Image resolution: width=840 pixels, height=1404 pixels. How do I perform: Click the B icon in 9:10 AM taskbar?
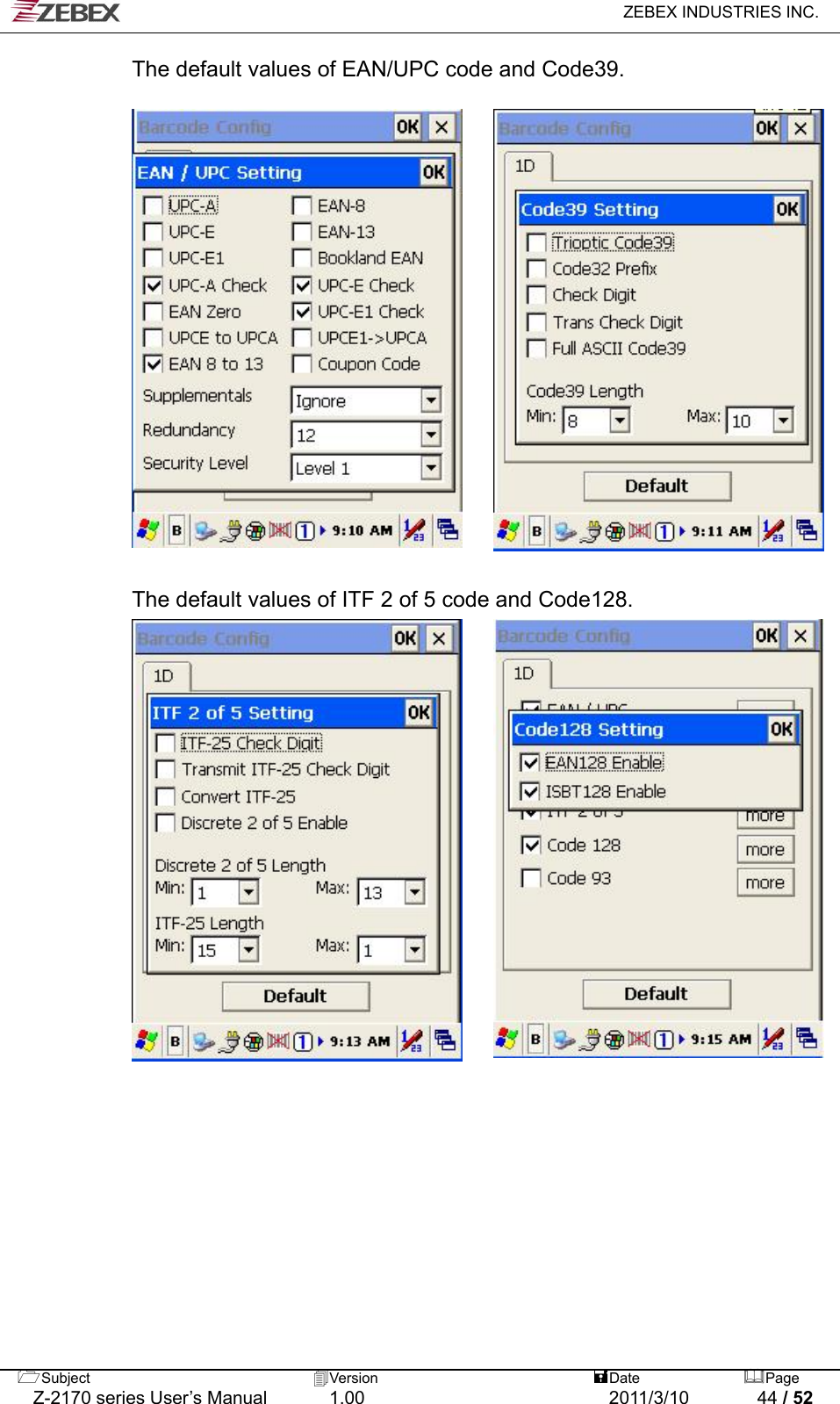point(176,530)
